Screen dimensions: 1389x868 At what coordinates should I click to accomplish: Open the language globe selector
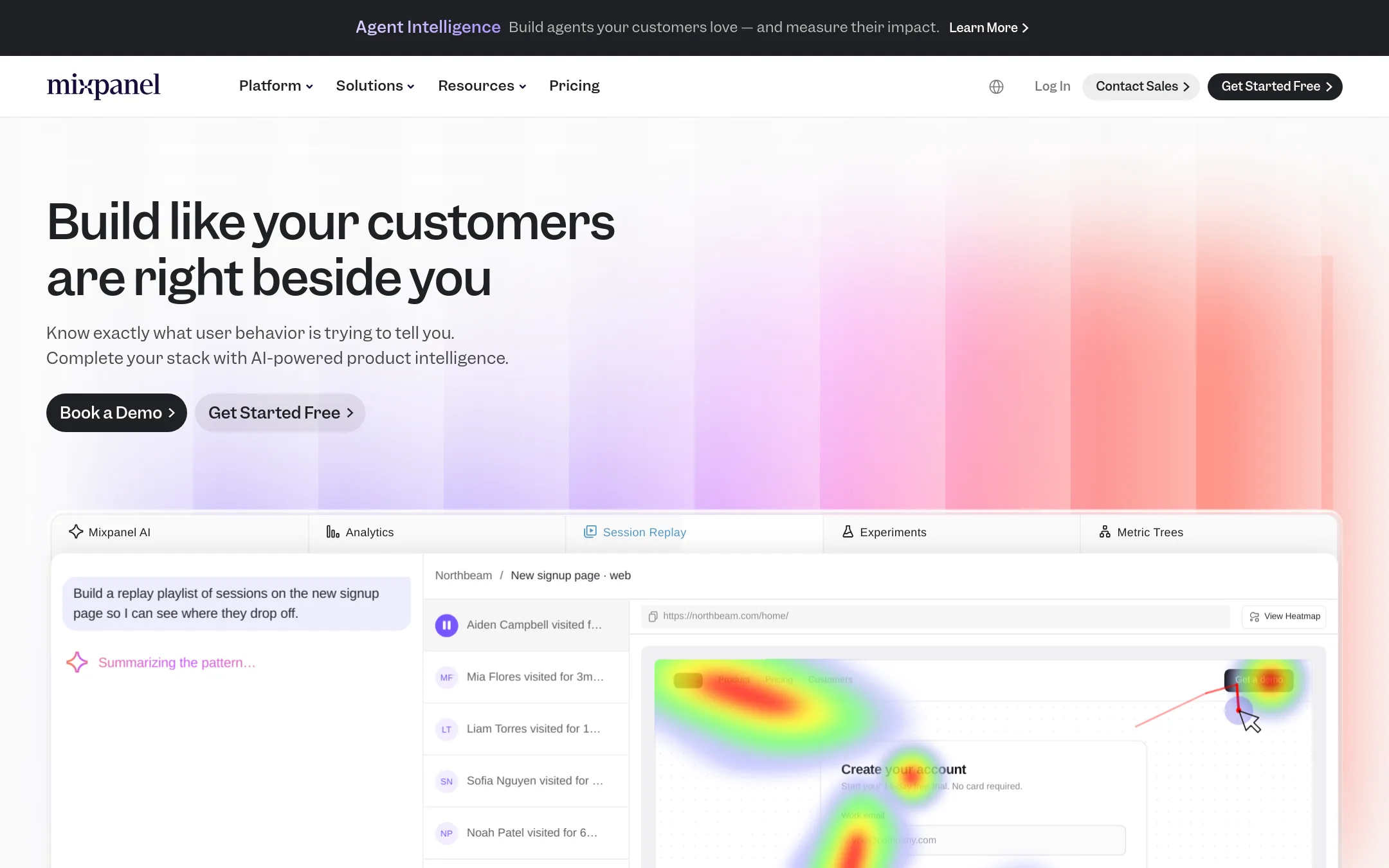click(996, 86)
